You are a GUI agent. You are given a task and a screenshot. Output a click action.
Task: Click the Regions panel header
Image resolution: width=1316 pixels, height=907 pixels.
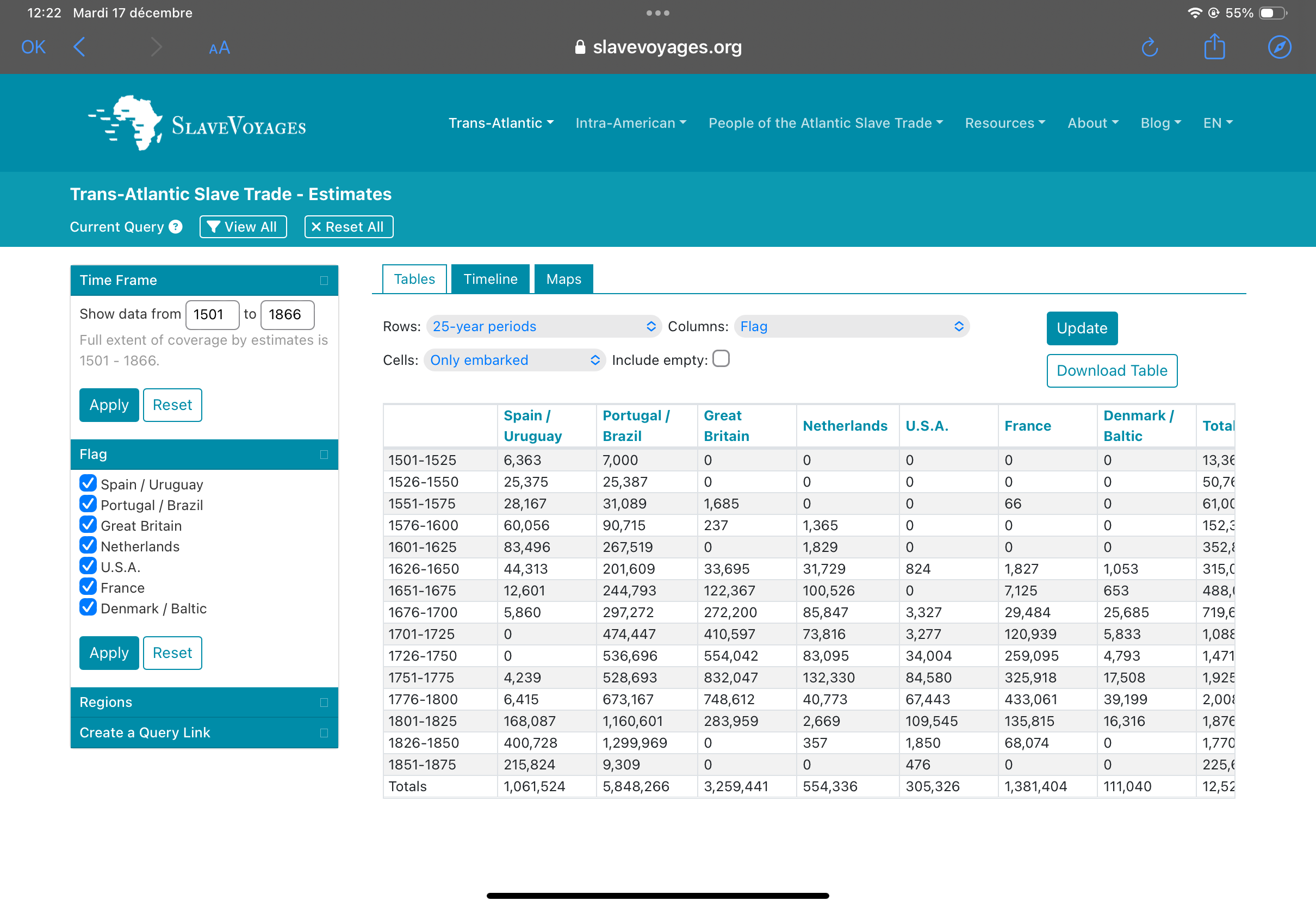204,702
